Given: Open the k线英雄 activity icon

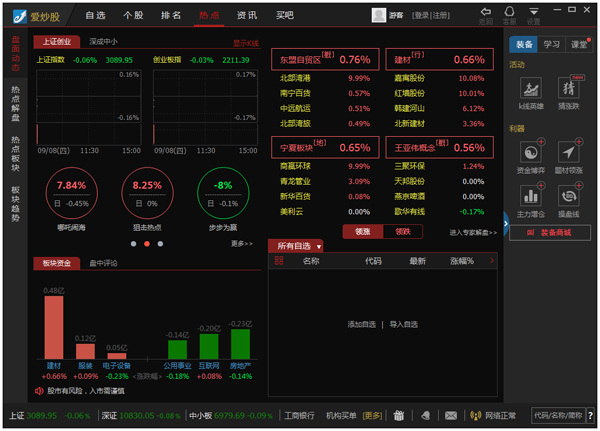Looking at the screenshot, I should (x=531, y=88).
